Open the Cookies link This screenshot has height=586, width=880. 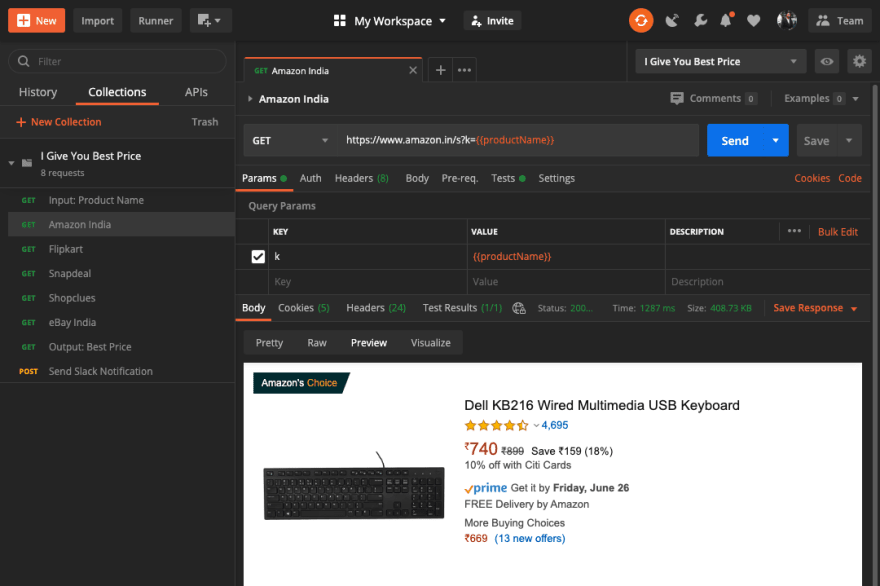pos(812,178)
